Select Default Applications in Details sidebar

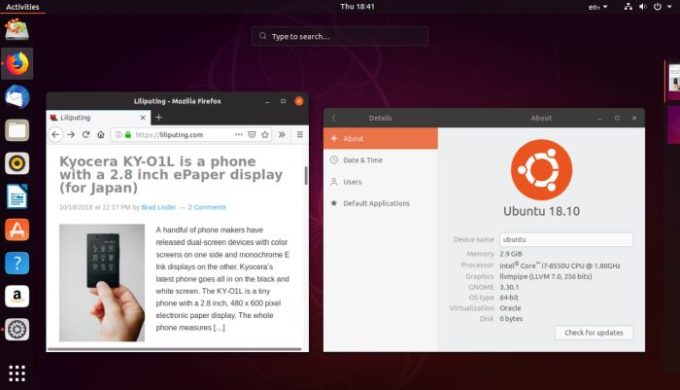coord(381,203)
